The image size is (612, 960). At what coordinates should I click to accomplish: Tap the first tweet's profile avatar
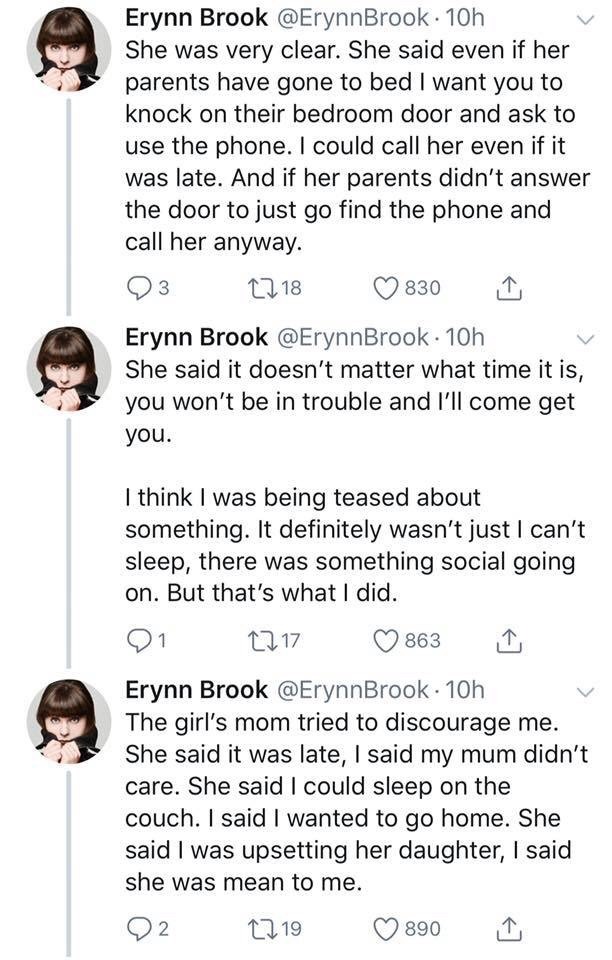(67, 50)
